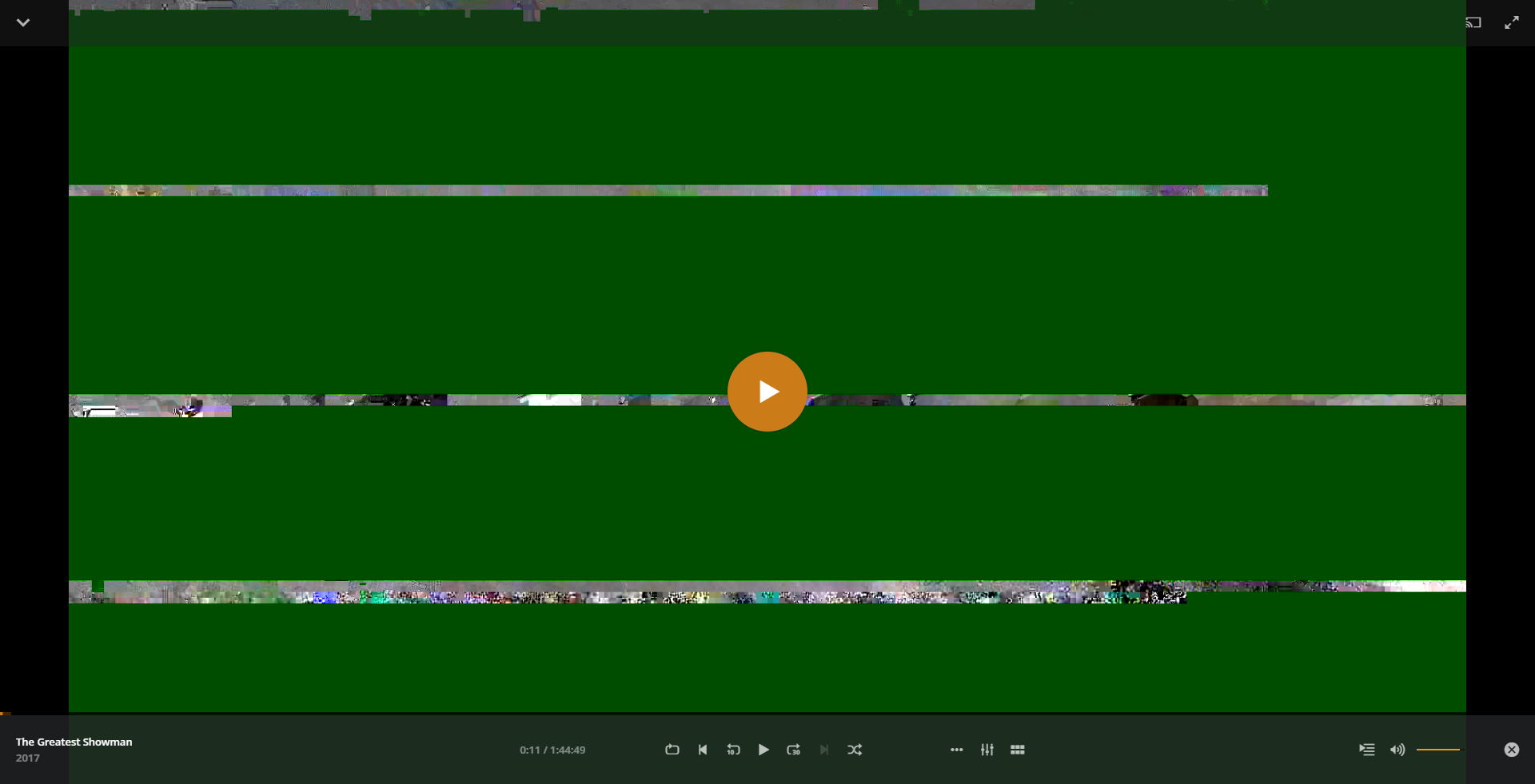
Task: Click the small play button in control bar
Action: pyautogui.click(x=764, y=750)
